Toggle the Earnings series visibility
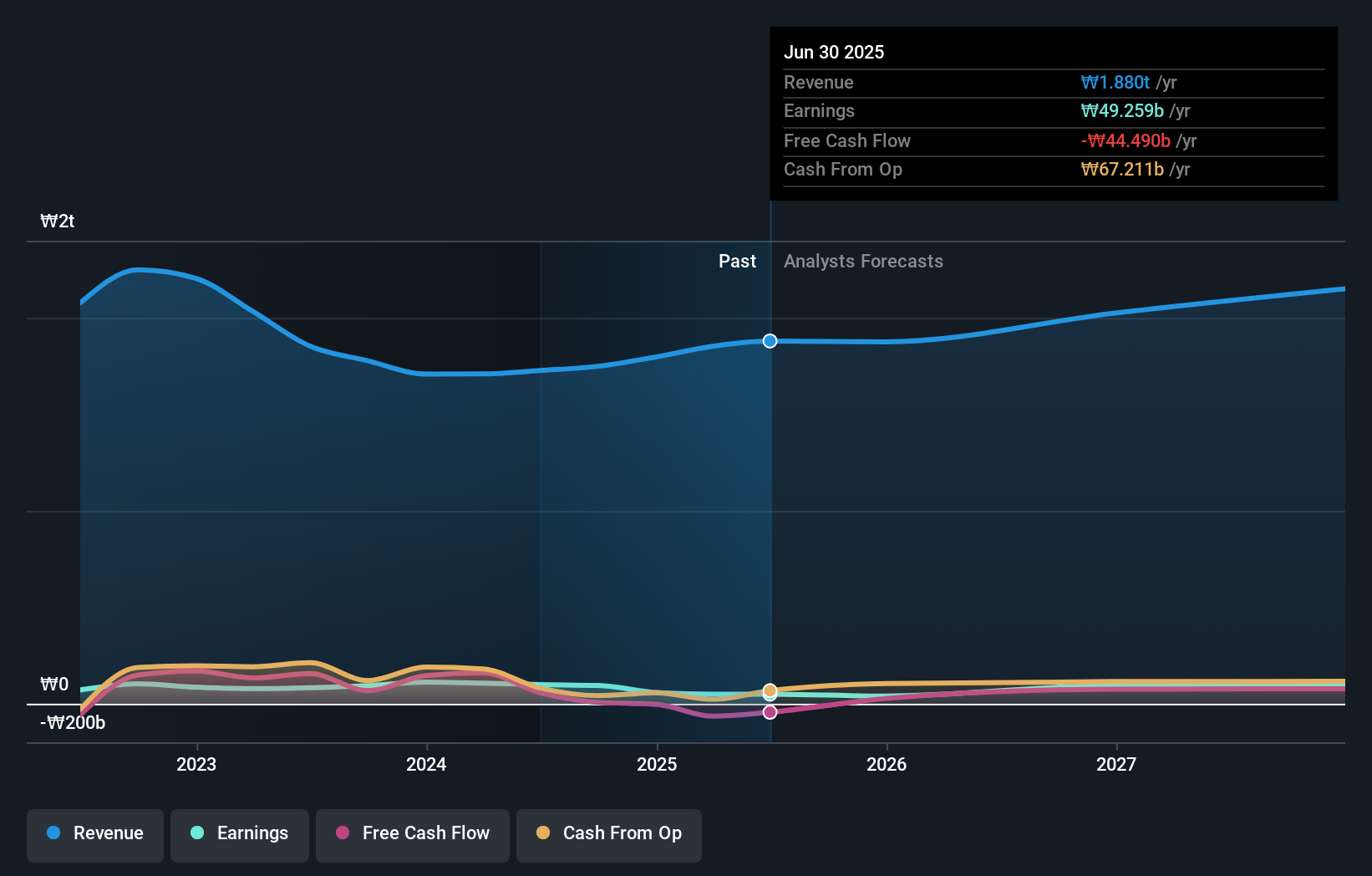Viewport: 1372px width, 876px height. (240, 833)
